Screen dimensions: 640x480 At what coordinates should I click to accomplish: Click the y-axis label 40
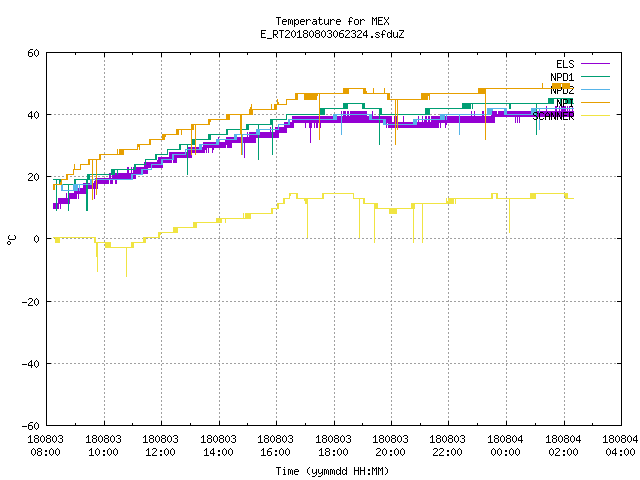point(33,115)
